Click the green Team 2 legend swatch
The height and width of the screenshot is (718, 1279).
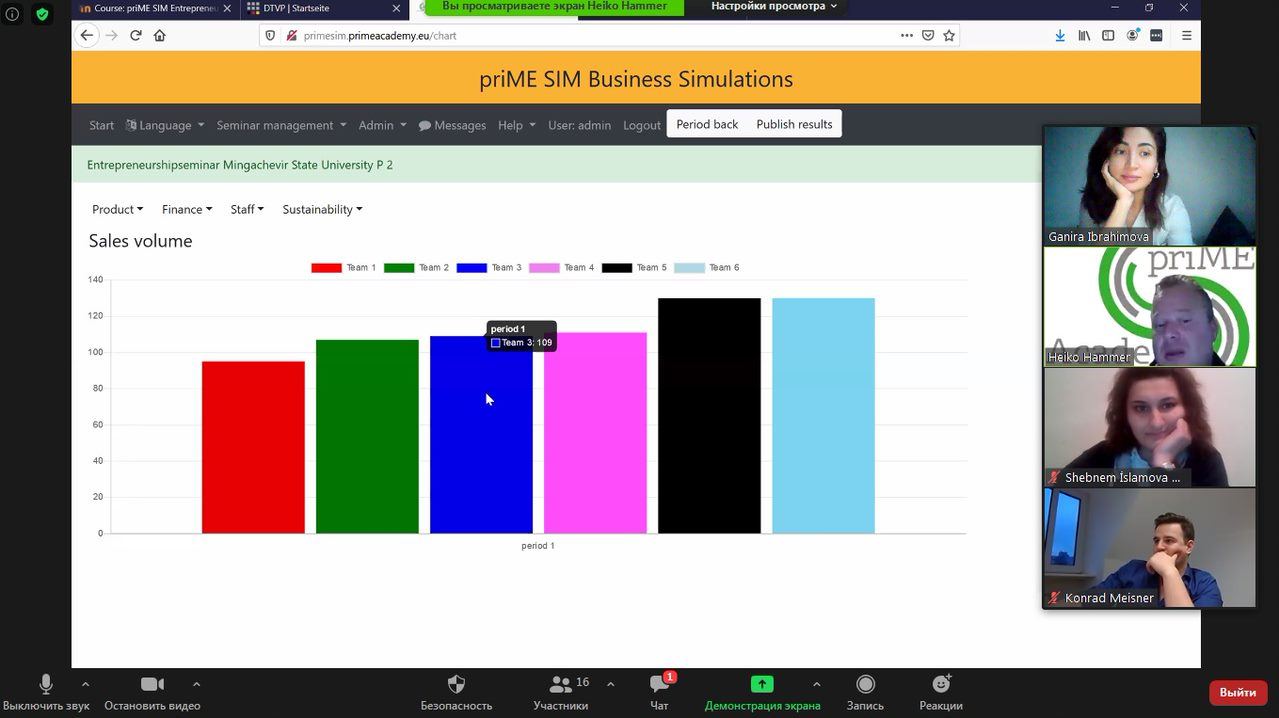(x=399, y=268)
